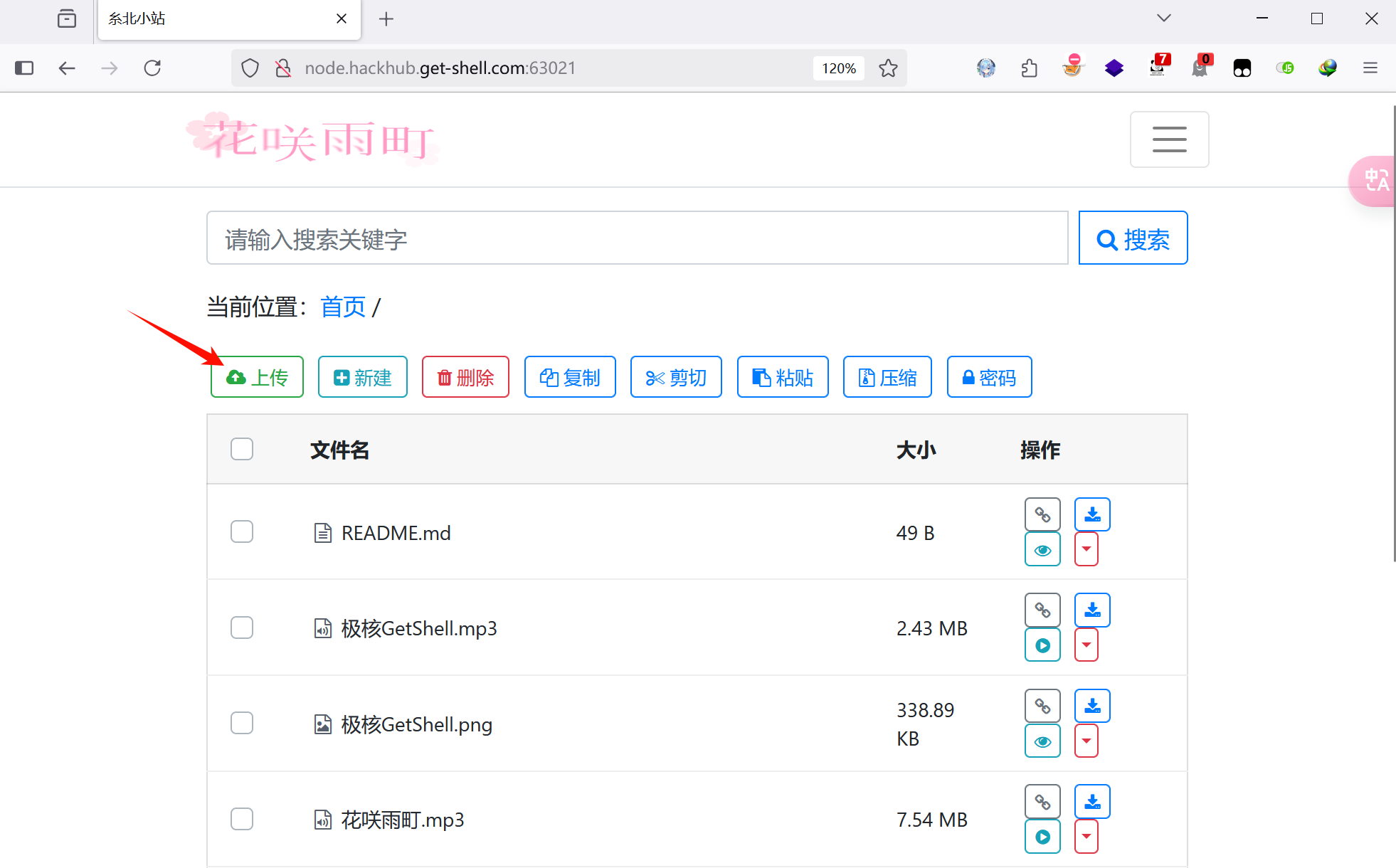1396x868 pixels.
Task: Tick the select-all checkbox in the table header
Action: [242, 449]
